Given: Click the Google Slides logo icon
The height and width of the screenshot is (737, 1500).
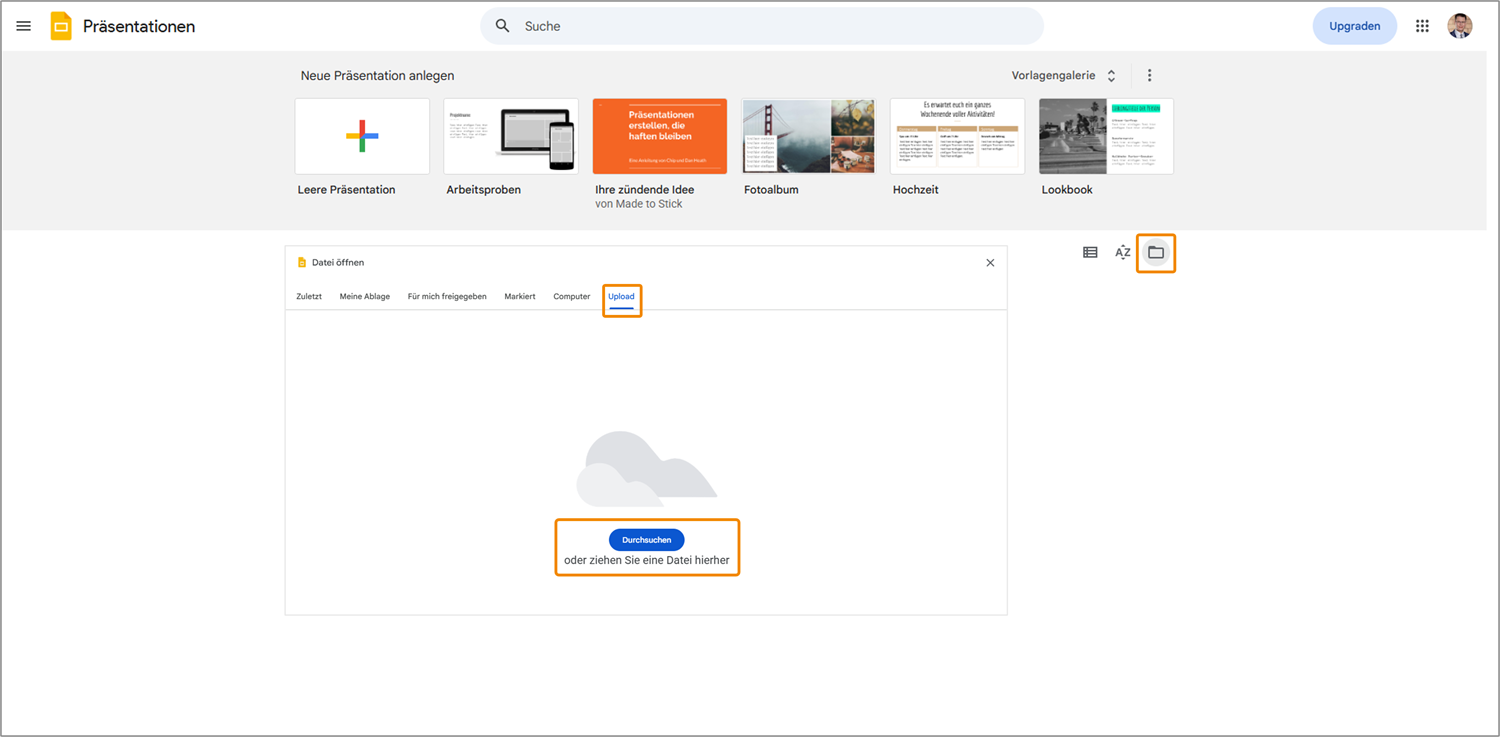Looking at the screenshot, I should (x=61, y=26).
